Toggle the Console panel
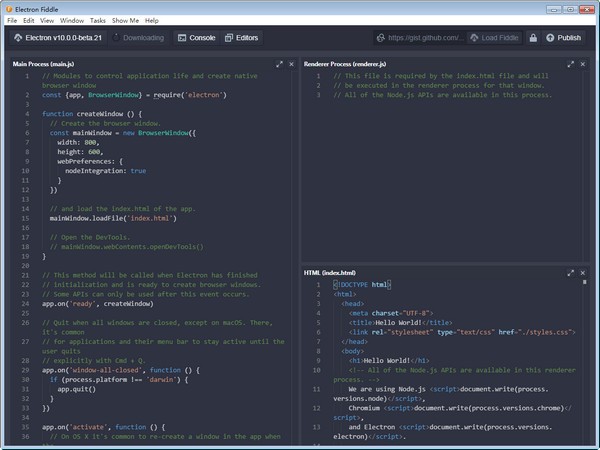The height and width of the screenshot is (450, 600). click(196, 38)
